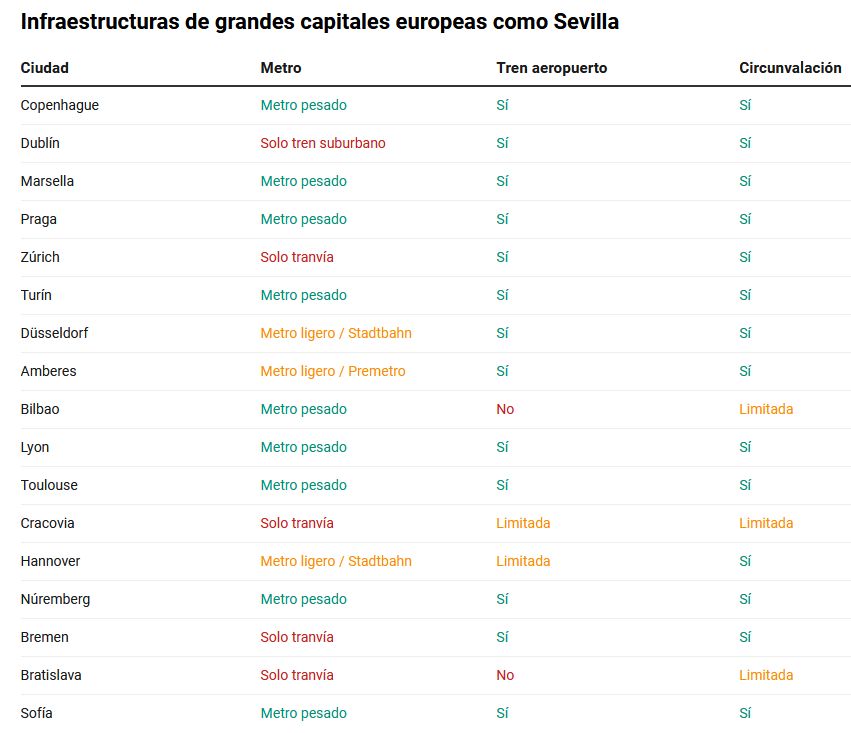Click Bilbao's 'Limitada' circunvalación value
The height and width of the screenshot is (733, 851).
point(766,409)
